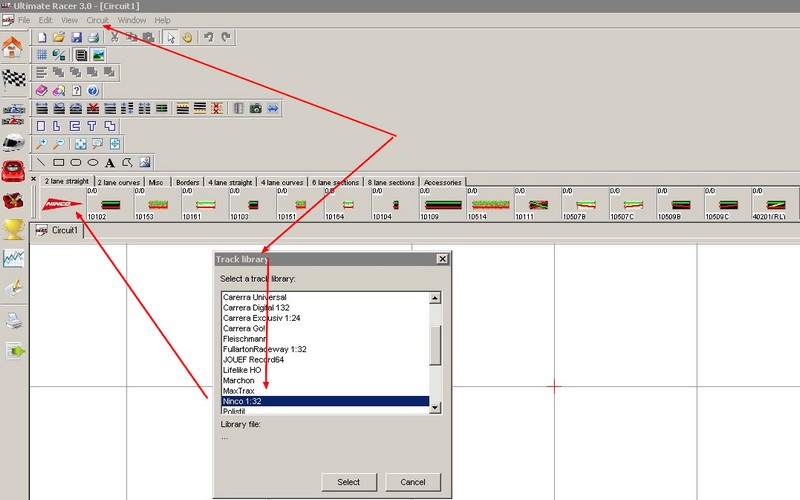Switch to the Borders tab

188,183
